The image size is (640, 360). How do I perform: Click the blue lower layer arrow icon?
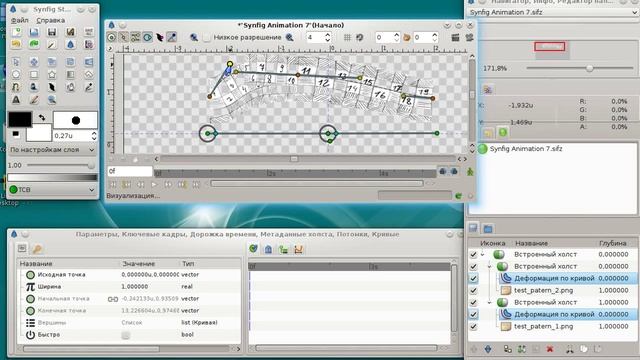488,349
